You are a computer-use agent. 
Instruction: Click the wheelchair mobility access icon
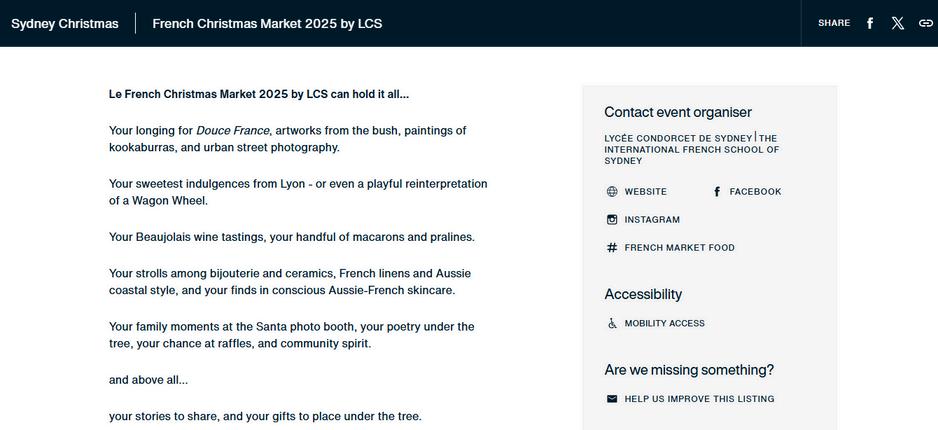(612, 324)
